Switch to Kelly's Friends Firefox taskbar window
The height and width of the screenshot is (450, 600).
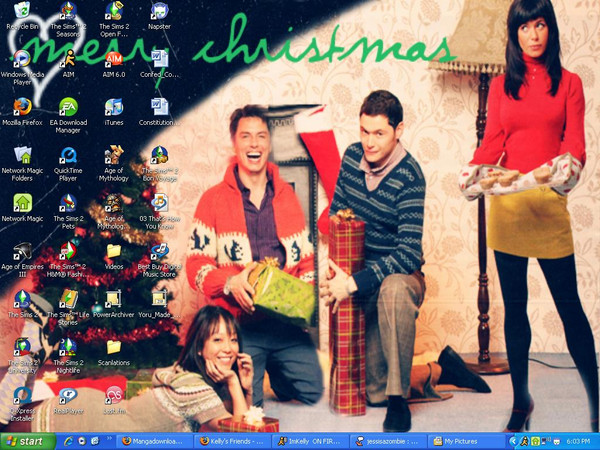[233, 442]
